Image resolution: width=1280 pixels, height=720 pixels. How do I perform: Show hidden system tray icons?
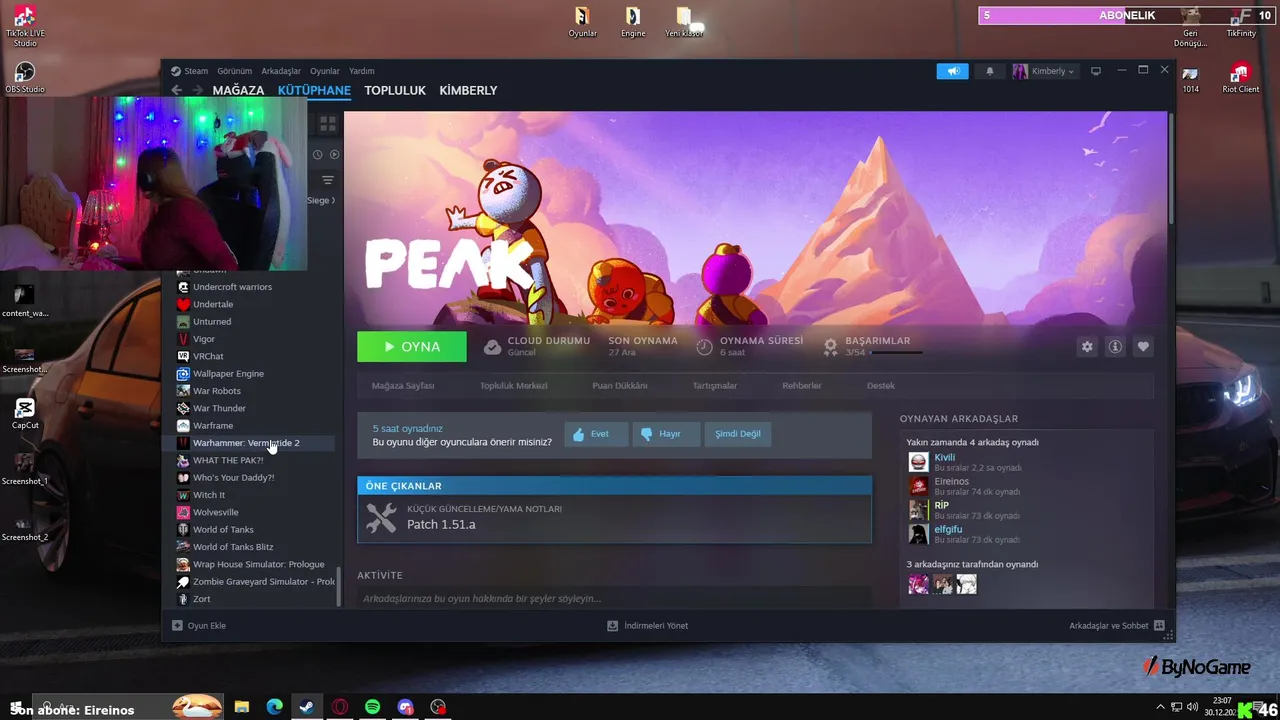[x=1160, y=707]
